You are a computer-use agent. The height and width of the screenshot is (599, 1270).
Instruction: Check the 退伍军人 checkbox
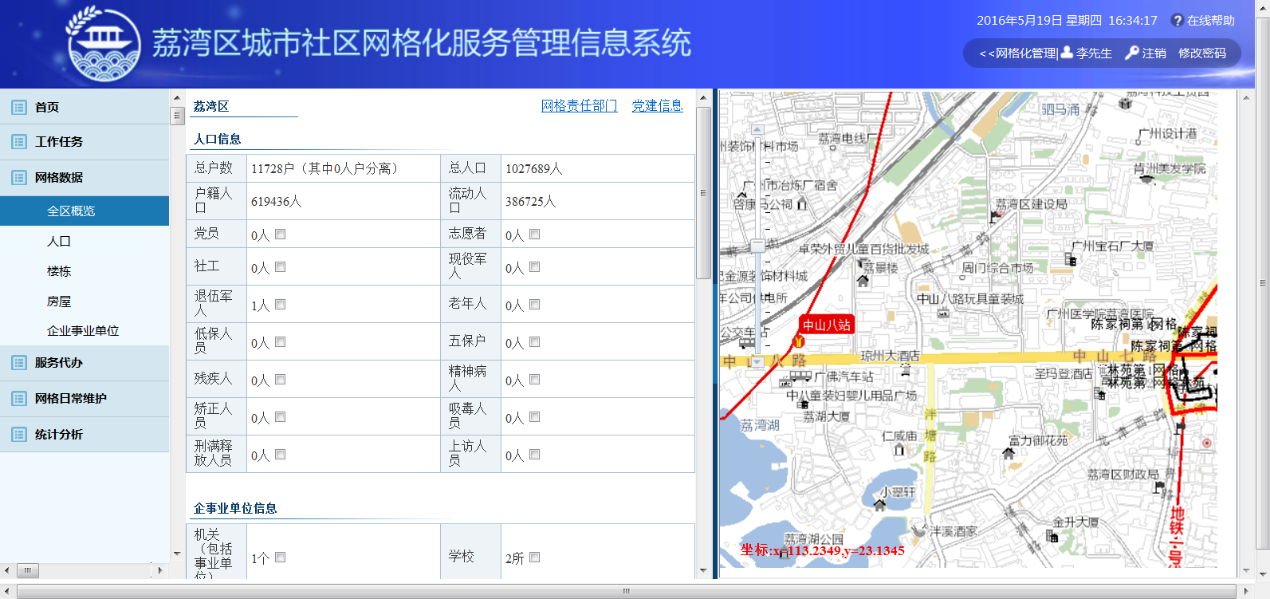(280, 305)
